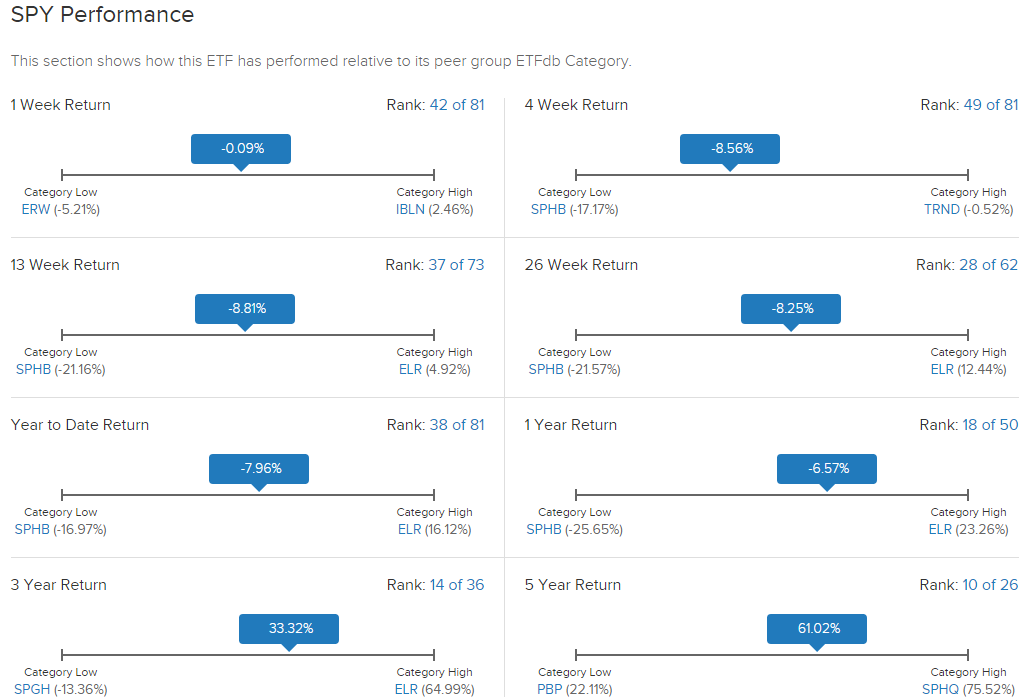Open the 1 Year rank 18 of 50 link

point(990,425)
